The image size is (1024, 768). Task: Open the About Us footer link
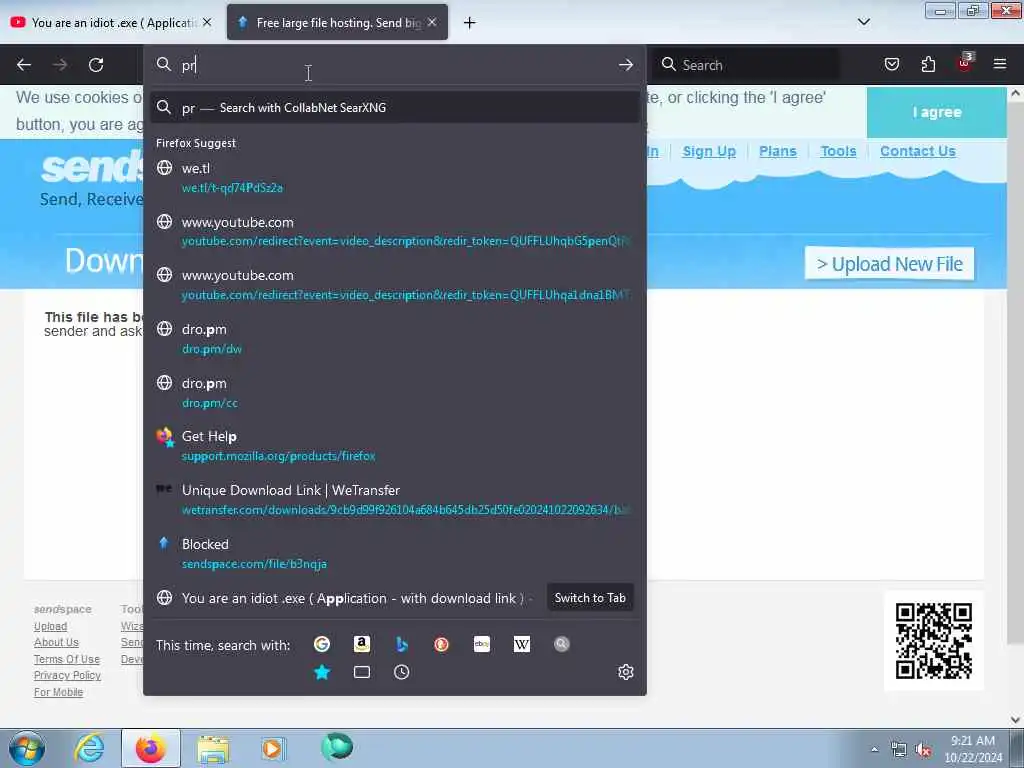tap(56, 643)
